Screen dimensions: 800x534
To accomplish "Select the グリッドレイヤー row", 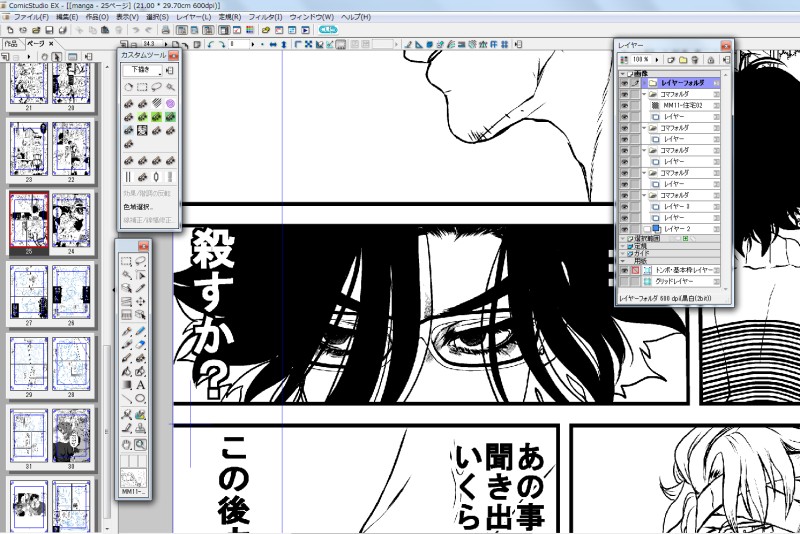I will click(x=683, y=281).
